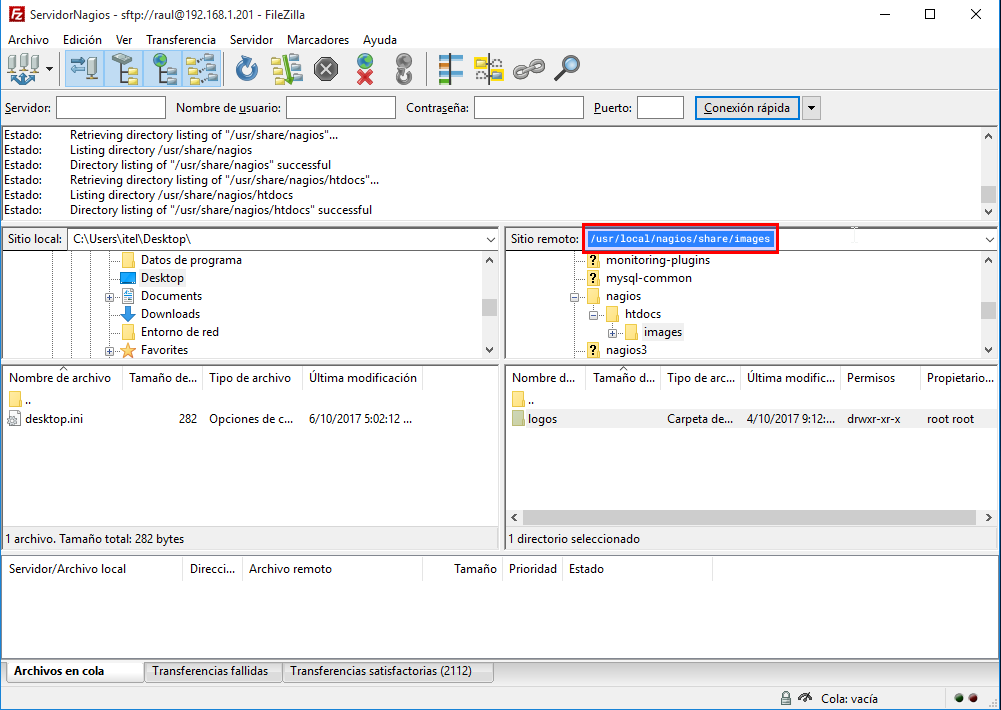Click the encryption lock status icon
Screen dimensions: 1001x710
point(786,699)
